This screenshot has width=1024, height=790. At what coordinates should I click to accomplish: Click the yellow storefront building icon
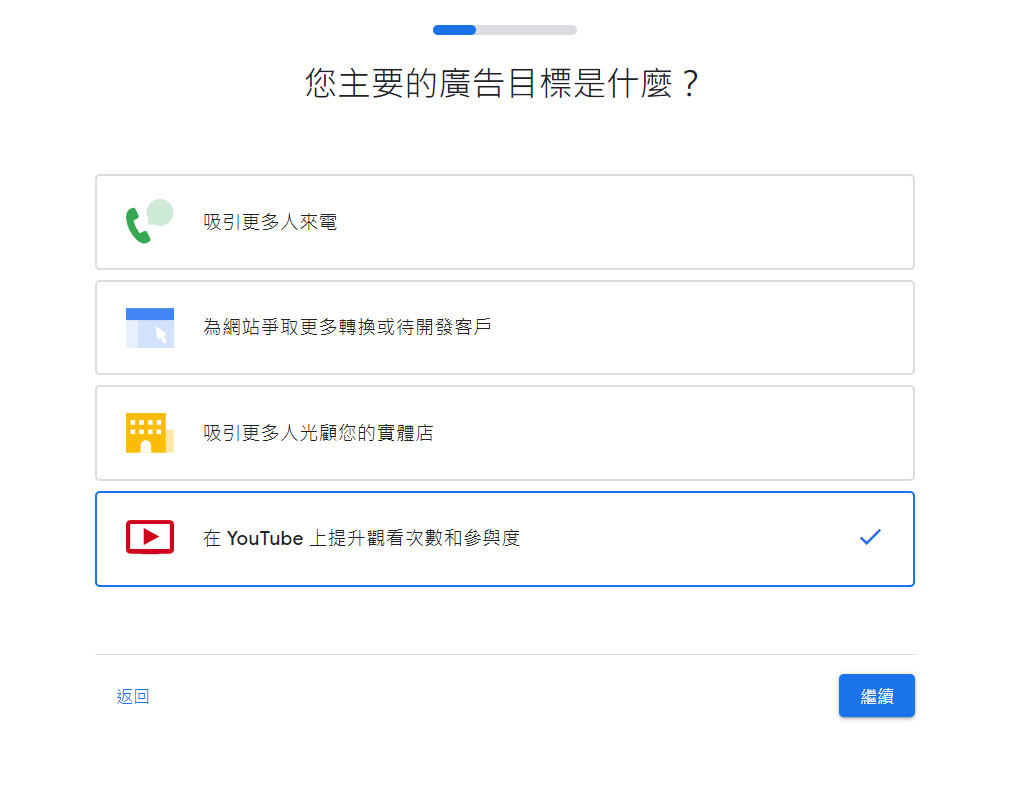click(146, 433)
